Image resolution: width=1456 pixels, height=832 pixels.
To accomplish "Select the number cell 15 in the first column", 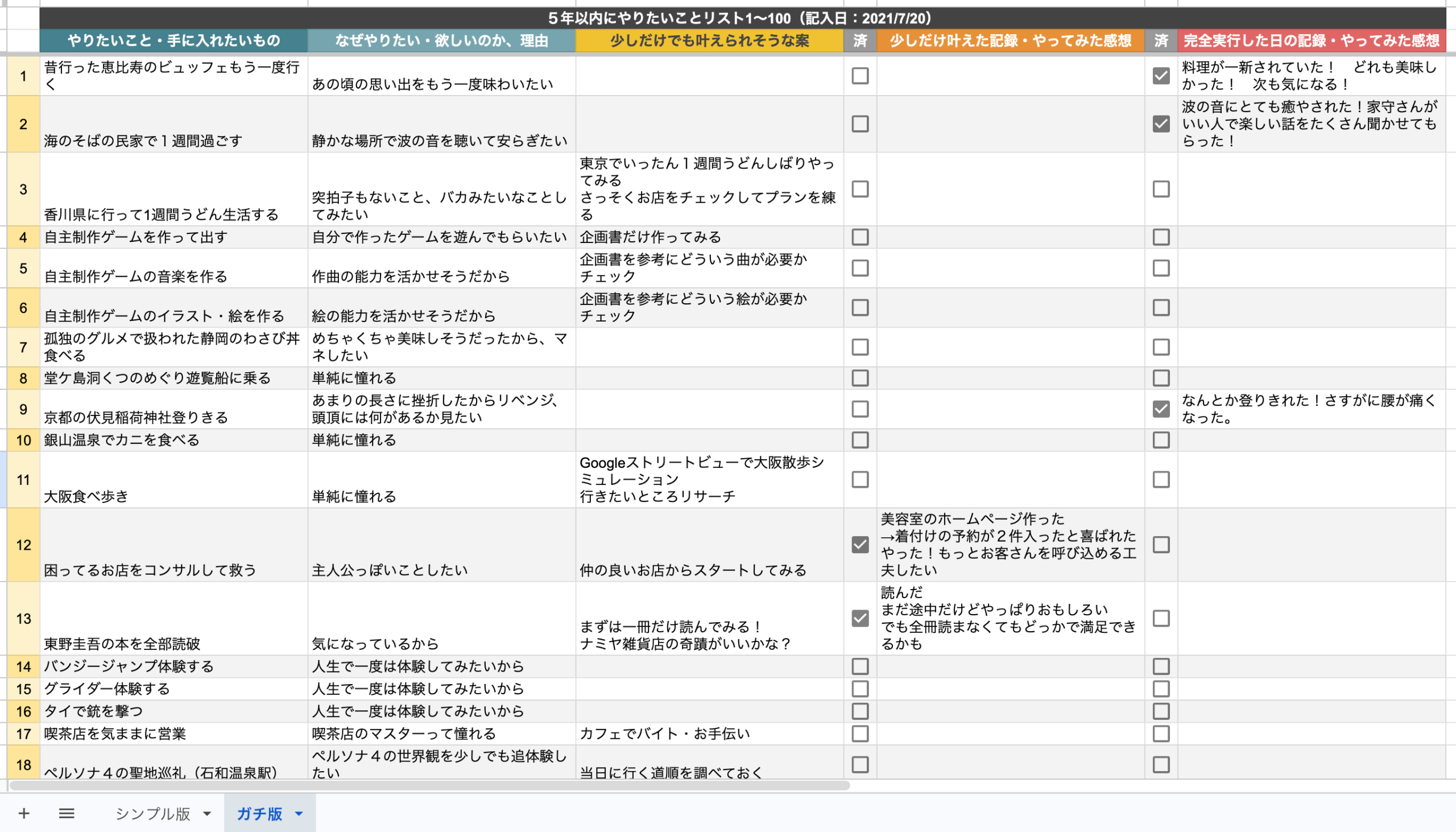I will [x=23, y=688].
